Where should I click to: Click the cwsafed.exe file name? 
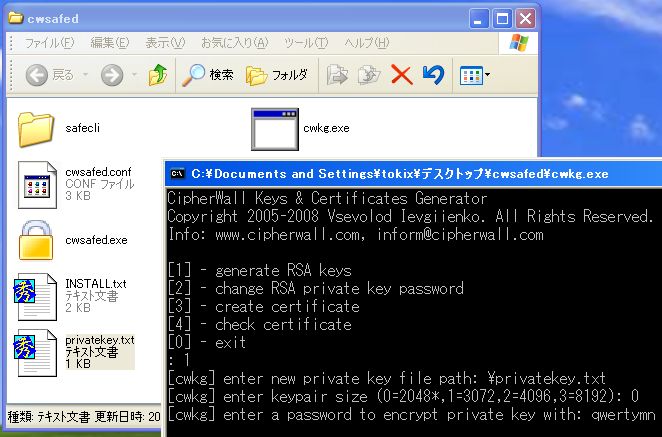(96, 240)
